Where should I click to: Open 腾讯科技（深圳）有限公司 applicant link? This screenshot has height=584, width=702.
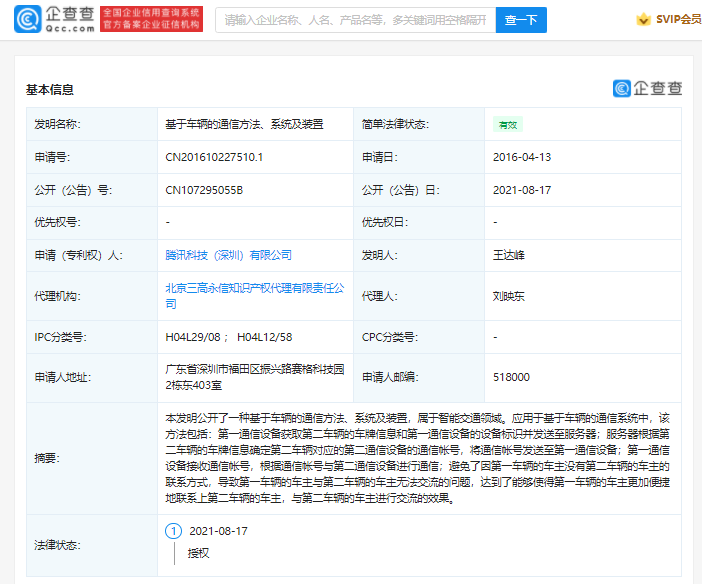228,255
